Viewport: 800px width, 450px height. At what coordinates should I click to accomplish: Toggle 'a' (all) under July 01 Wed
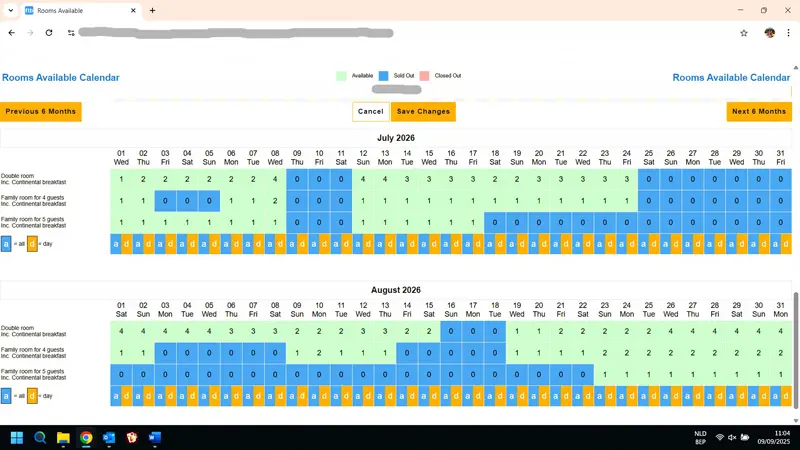[116, 244]
